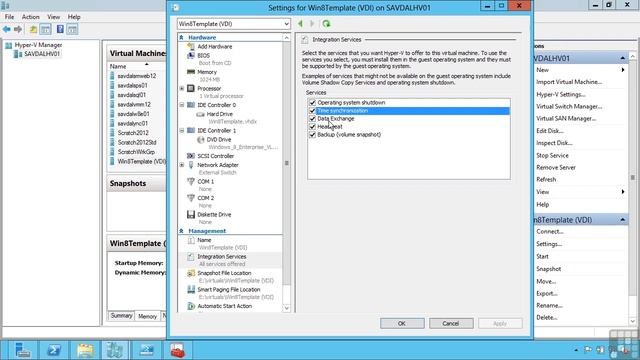This screenshot has width=640, height=360.
Task: Click the Snapshot File Location icon
Action: (191, 273)
